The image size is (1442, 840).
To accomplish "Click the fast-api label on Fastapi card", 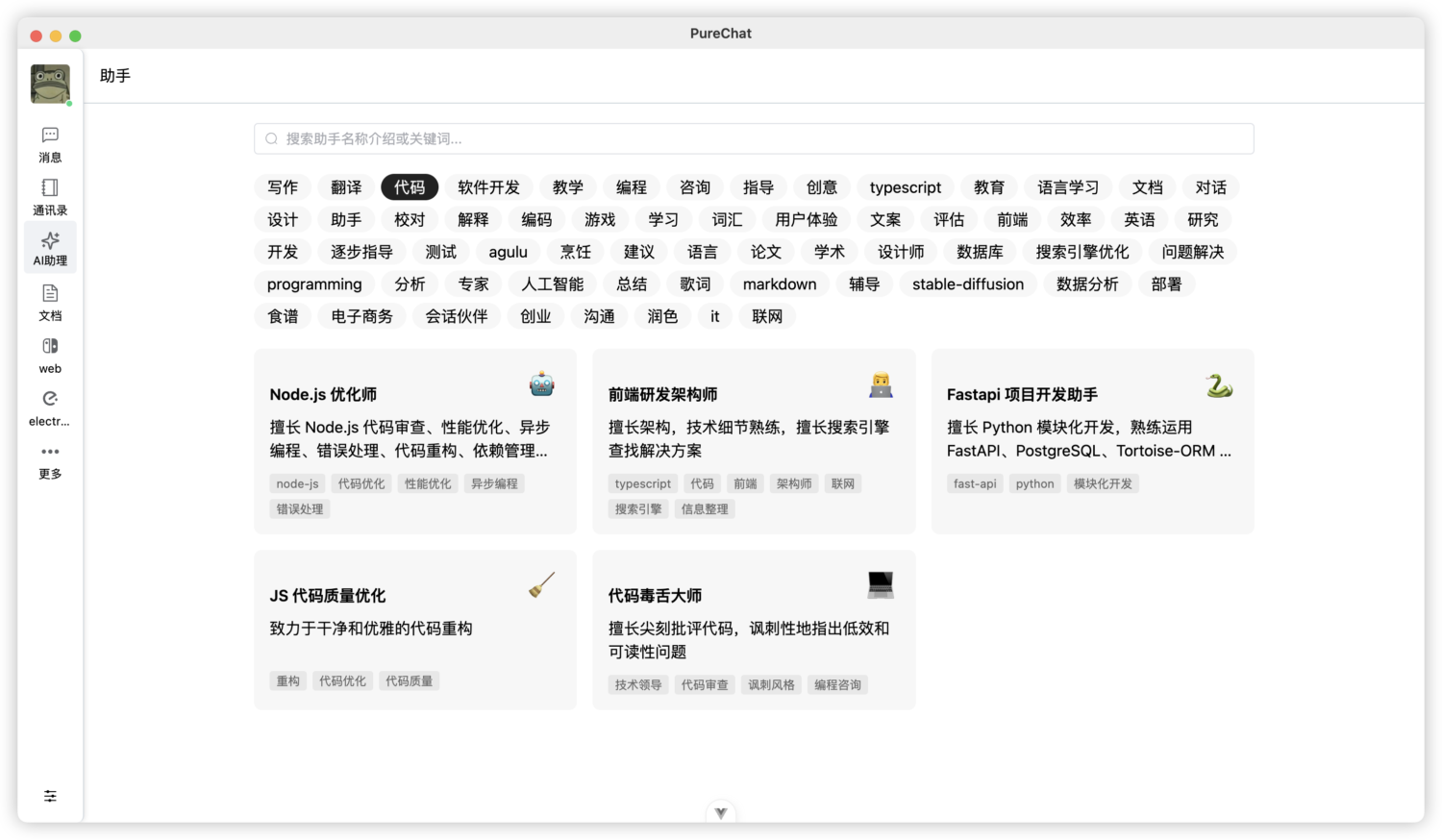I will tap(975, 483).
